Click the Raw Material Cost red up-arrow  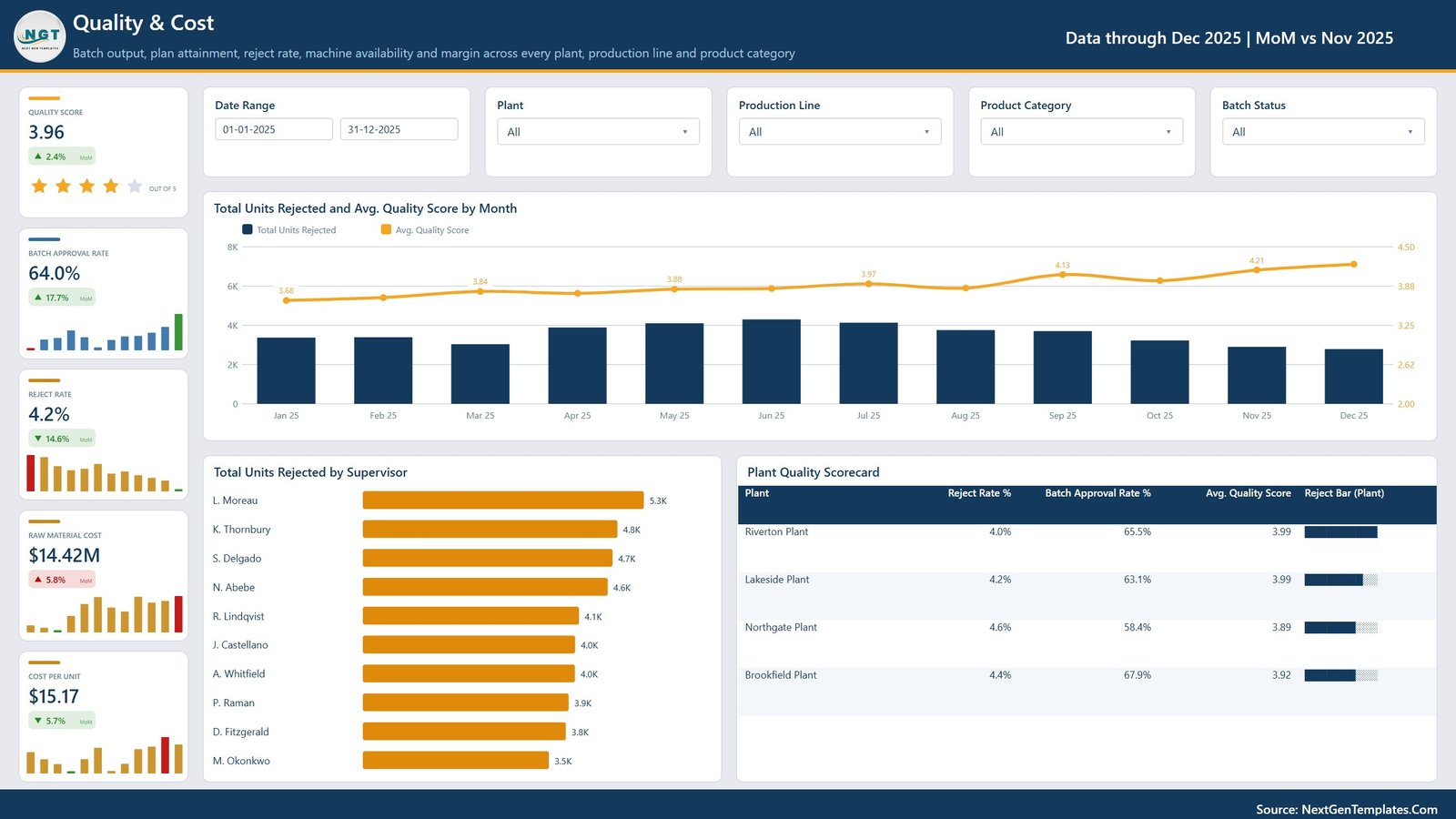point(38,580)
